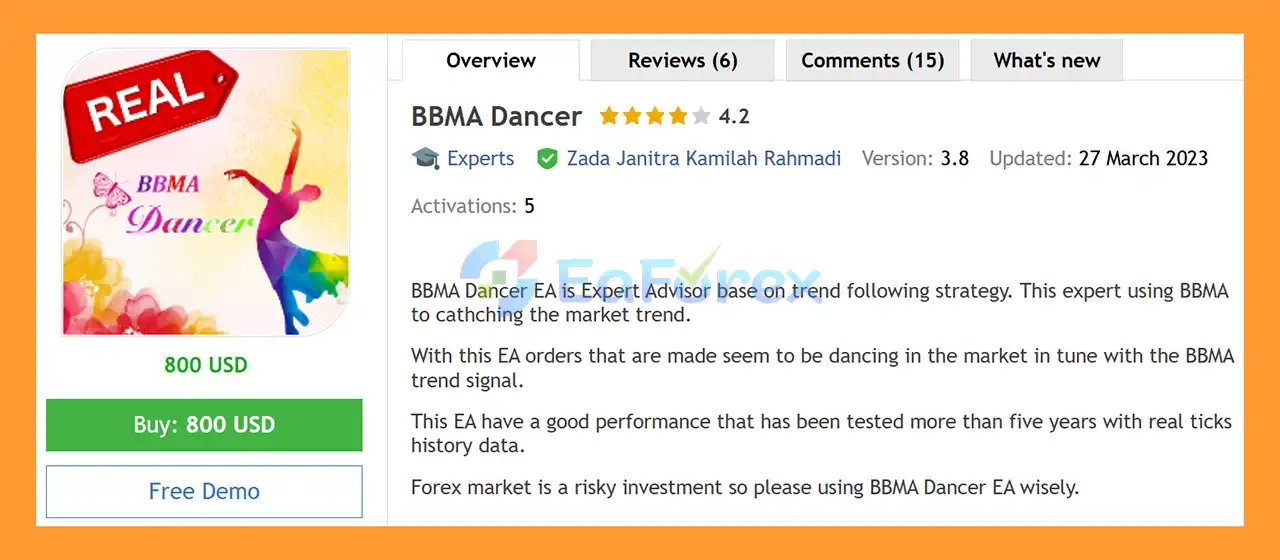
Task: Click the EaForex watermark logo
Action: pyautogui.click(x=640, y=275)
